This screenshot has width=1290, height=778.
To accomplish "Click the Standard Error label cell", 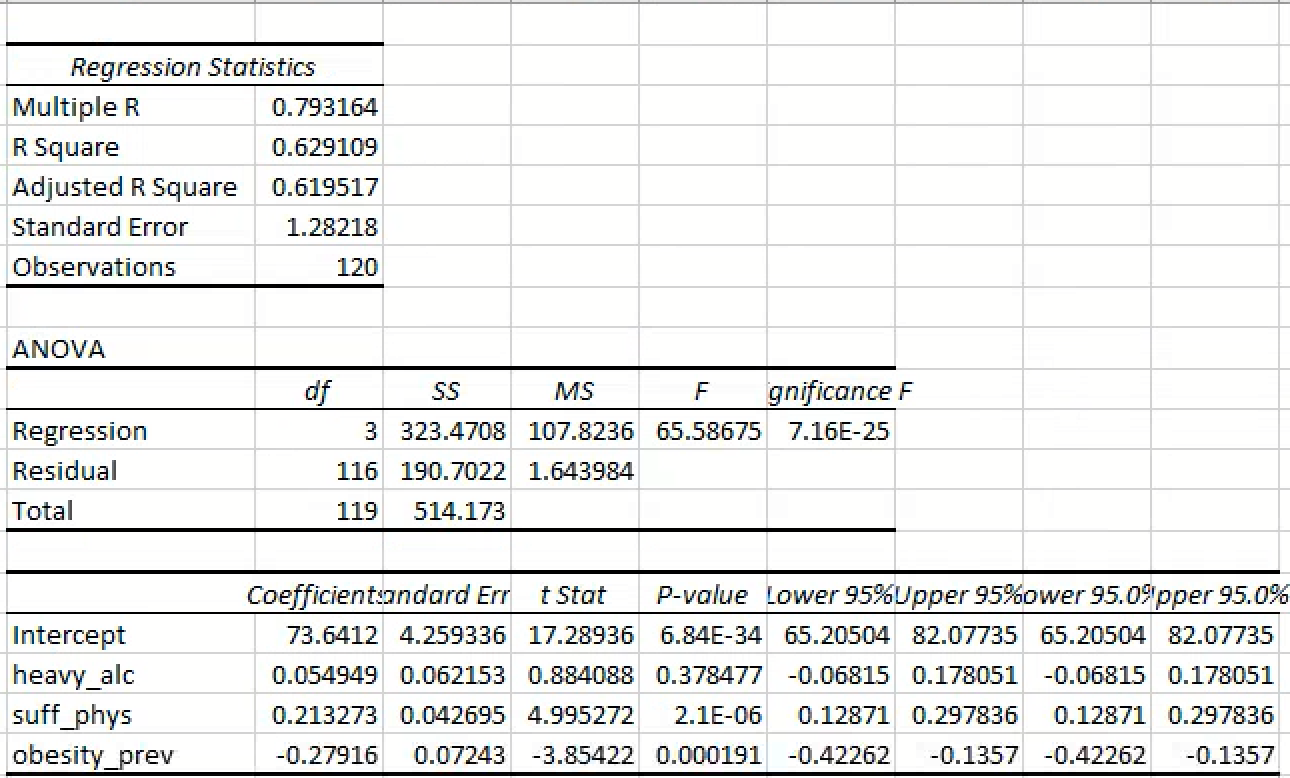I will 99,227.
